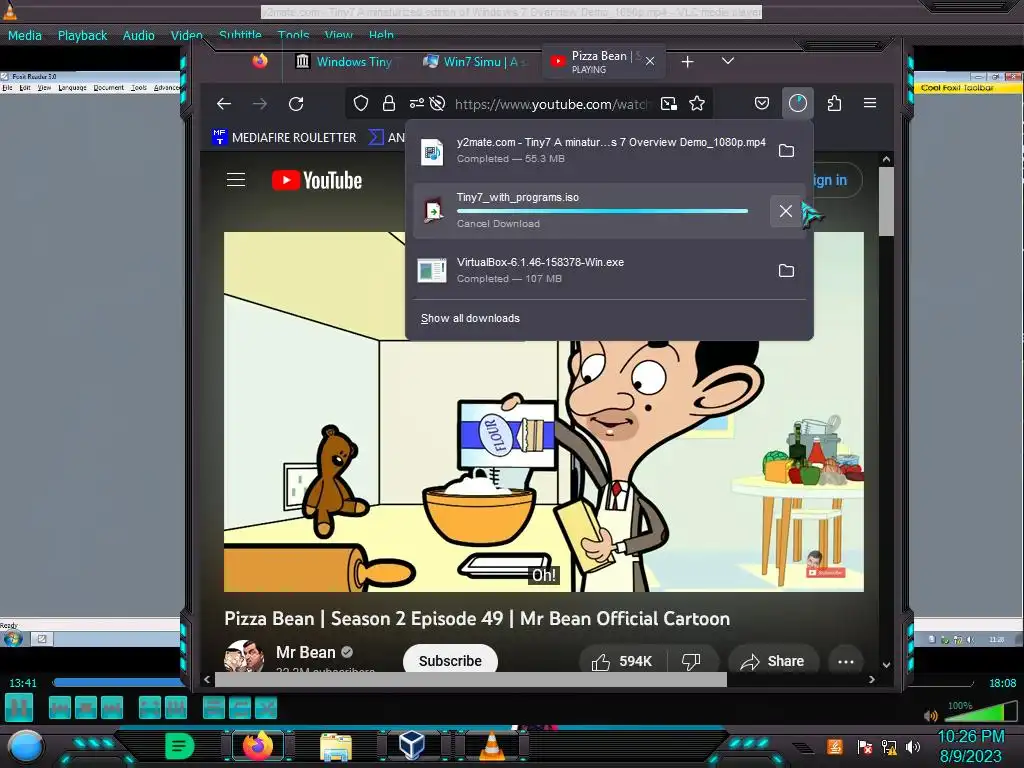This screenshot has height=768, width=1024.
Task: Toggle VLC shuffle playback
Action: (266, 707)
